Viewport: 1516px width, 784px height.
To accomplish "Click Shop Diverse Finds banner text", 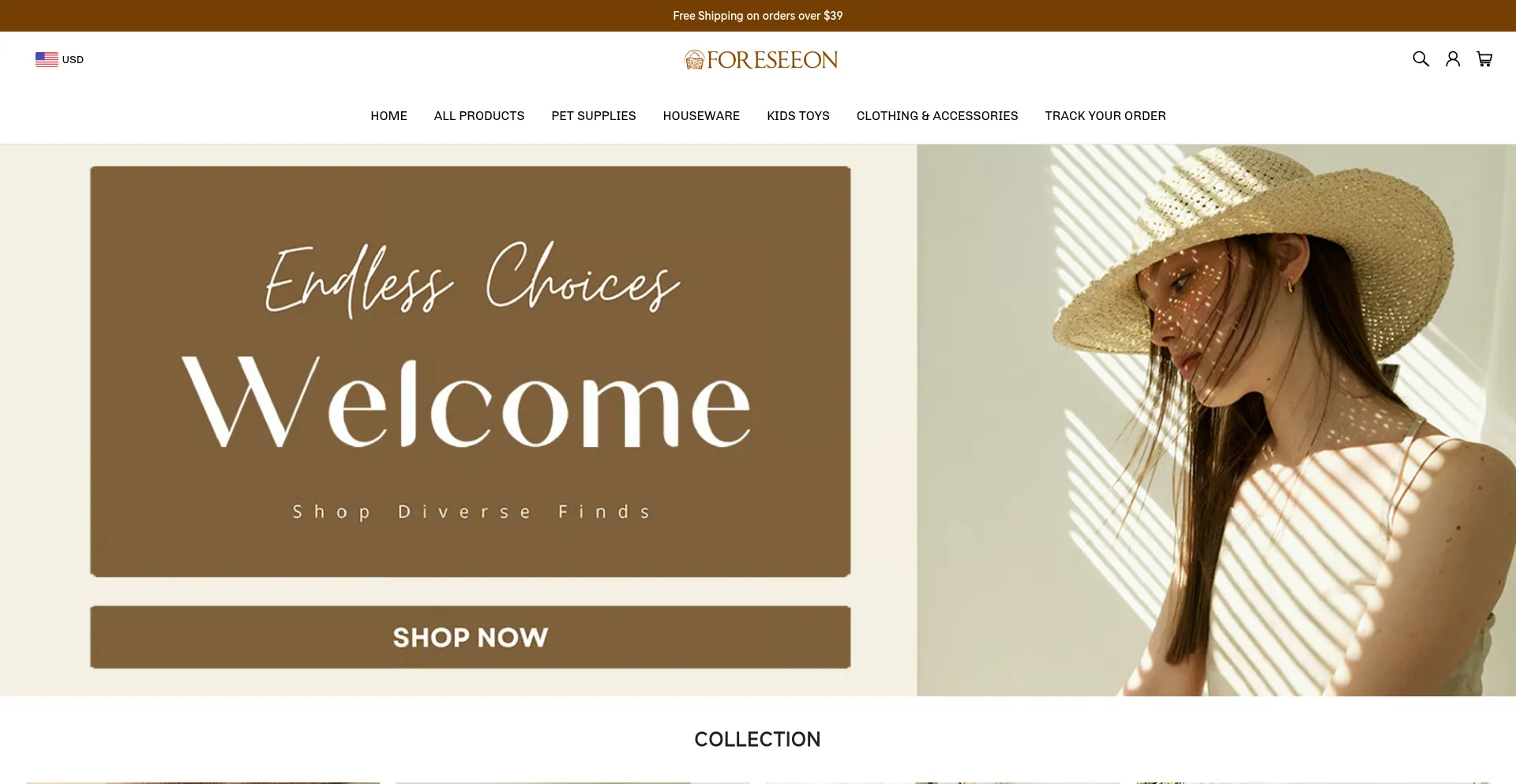I will click(471, 512).
